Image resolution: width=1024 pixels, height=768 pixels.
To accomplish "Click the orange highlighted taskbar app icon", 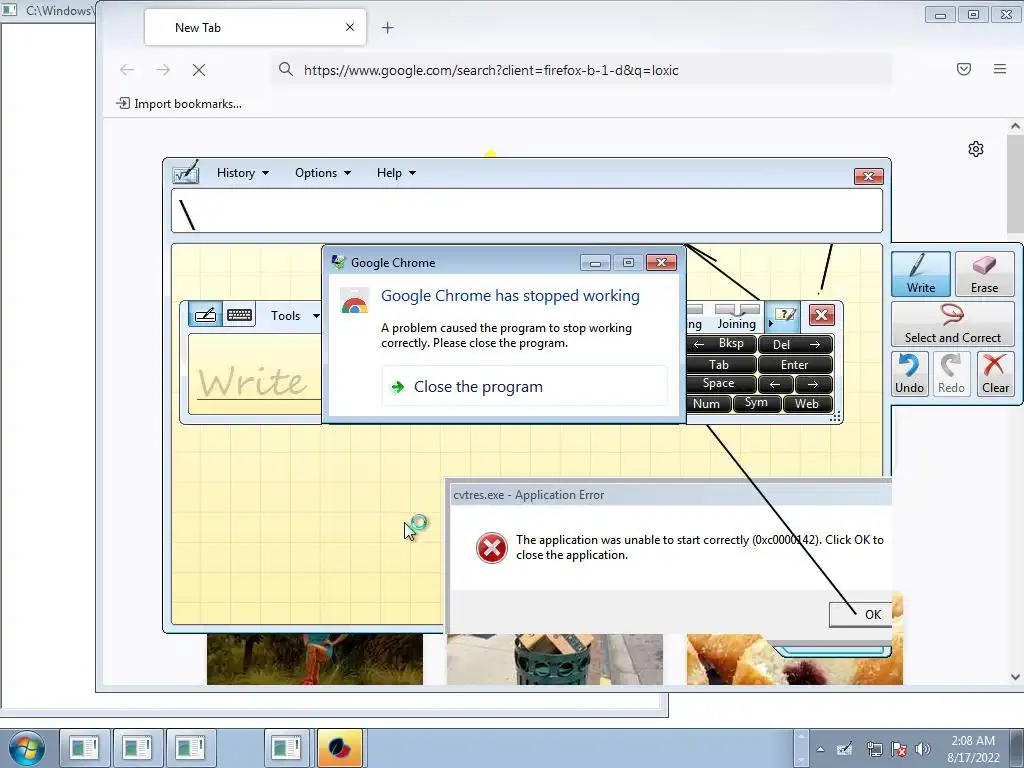I will [340, 748].
